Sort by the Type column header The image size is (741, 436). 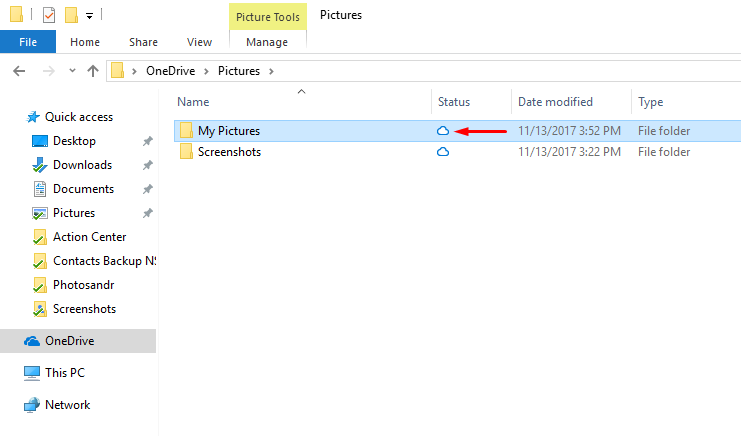(651, 102)
